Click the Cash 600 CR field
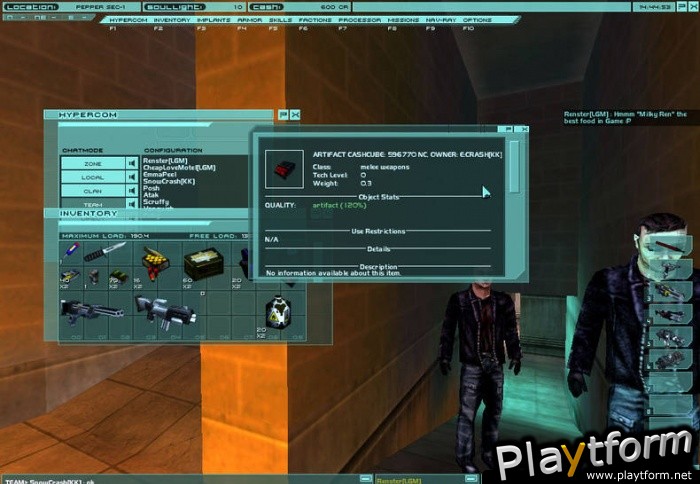The image size is (700, 484). (x=300, y=7)
